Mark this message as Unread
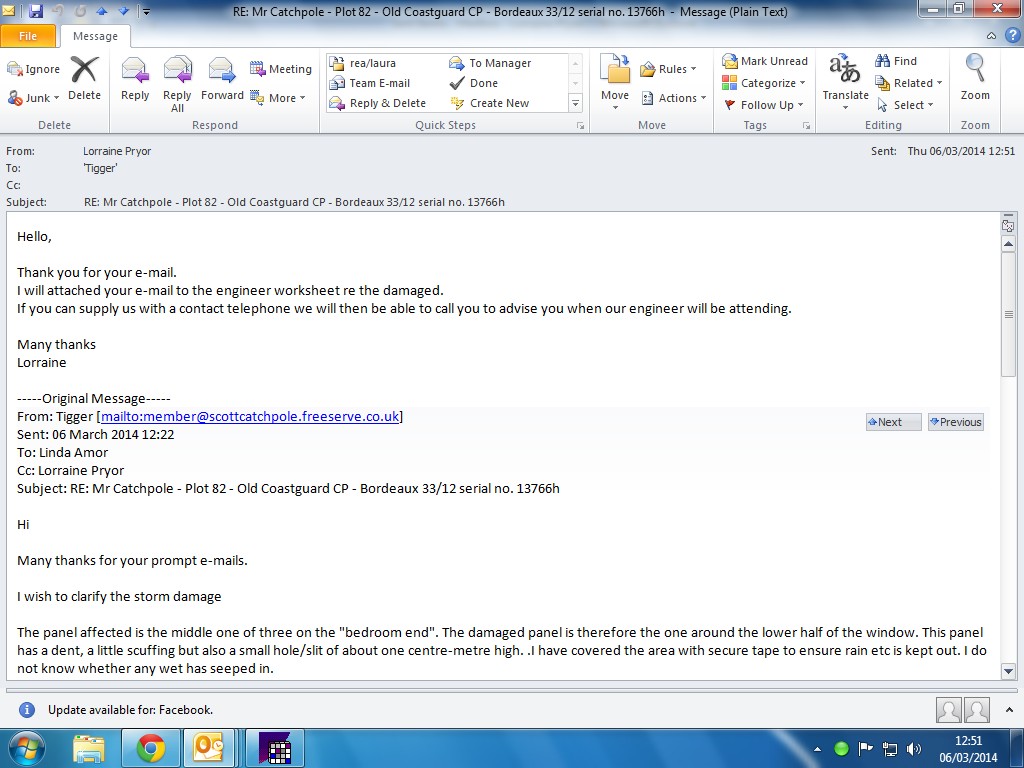Viewport: 1024px width, 768px height. [x=765, y=61]
